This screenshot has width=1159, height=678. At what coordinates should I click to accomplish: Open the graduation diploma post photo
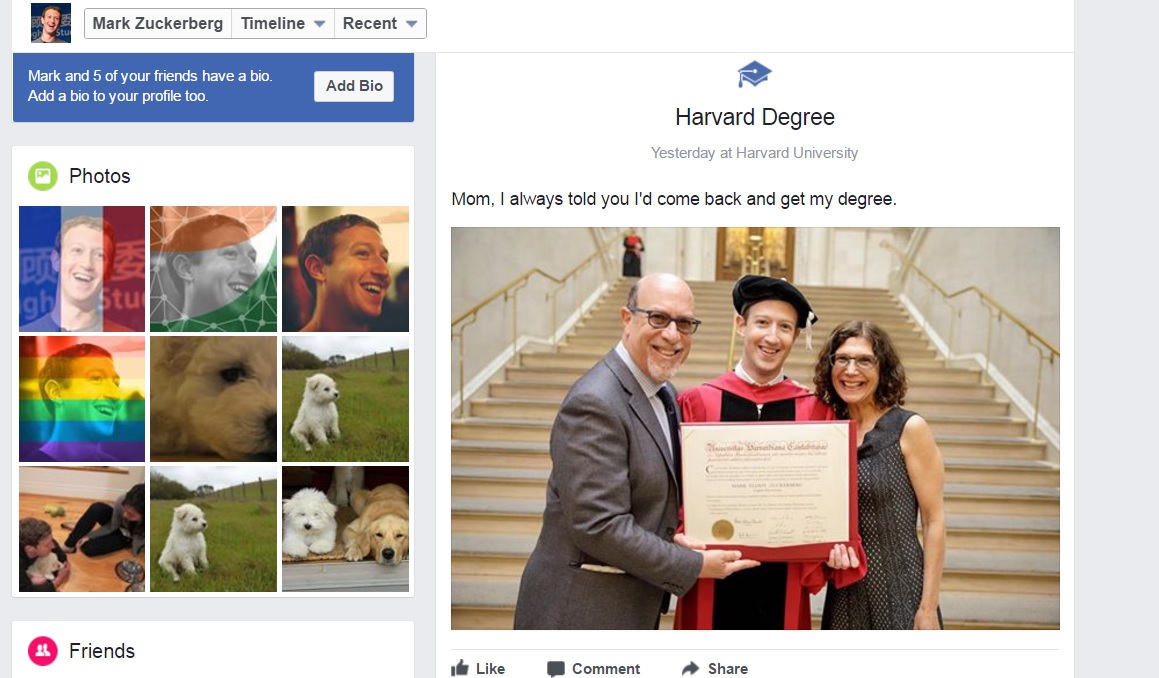755,428
